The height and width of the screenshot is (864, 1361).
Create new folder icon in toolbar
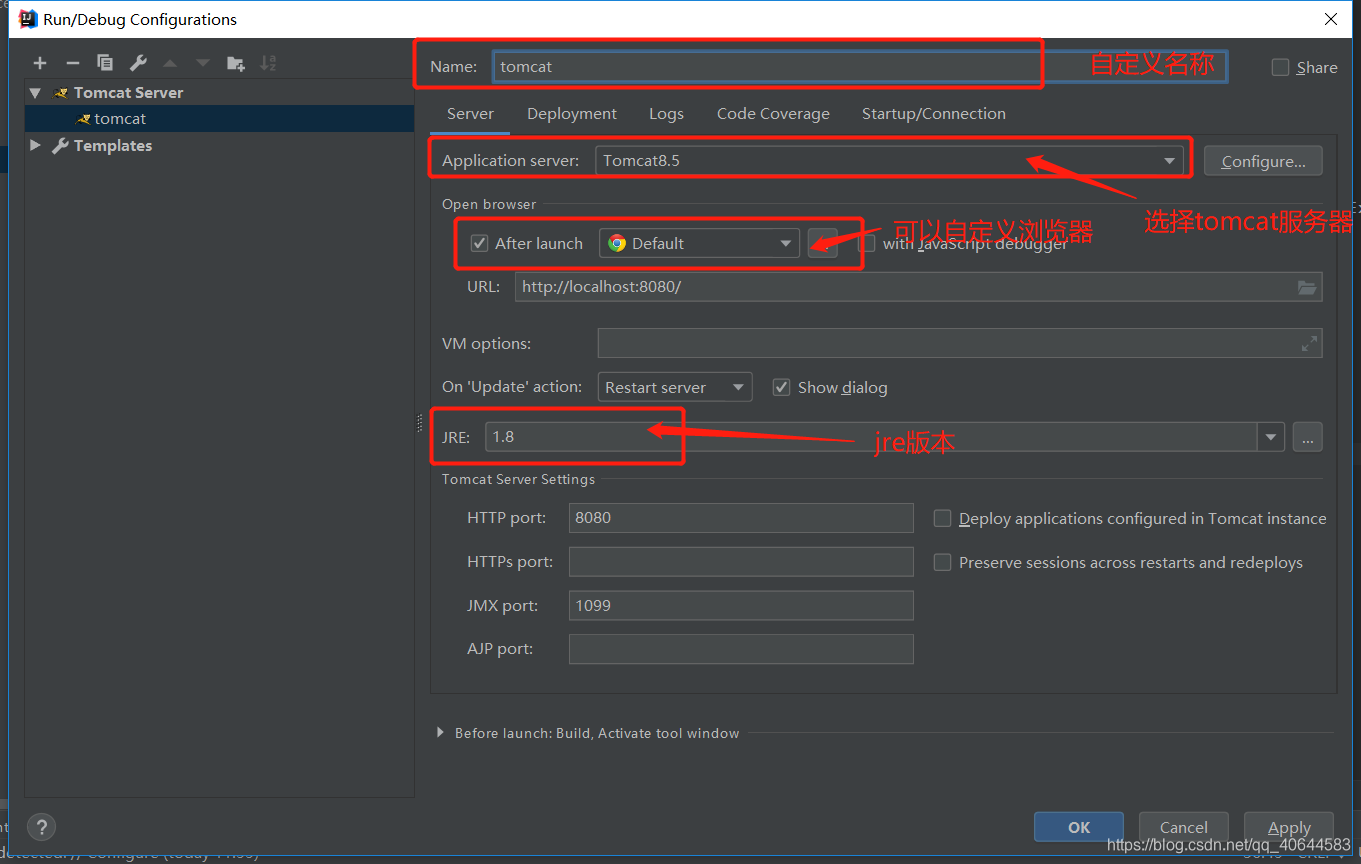236,63
